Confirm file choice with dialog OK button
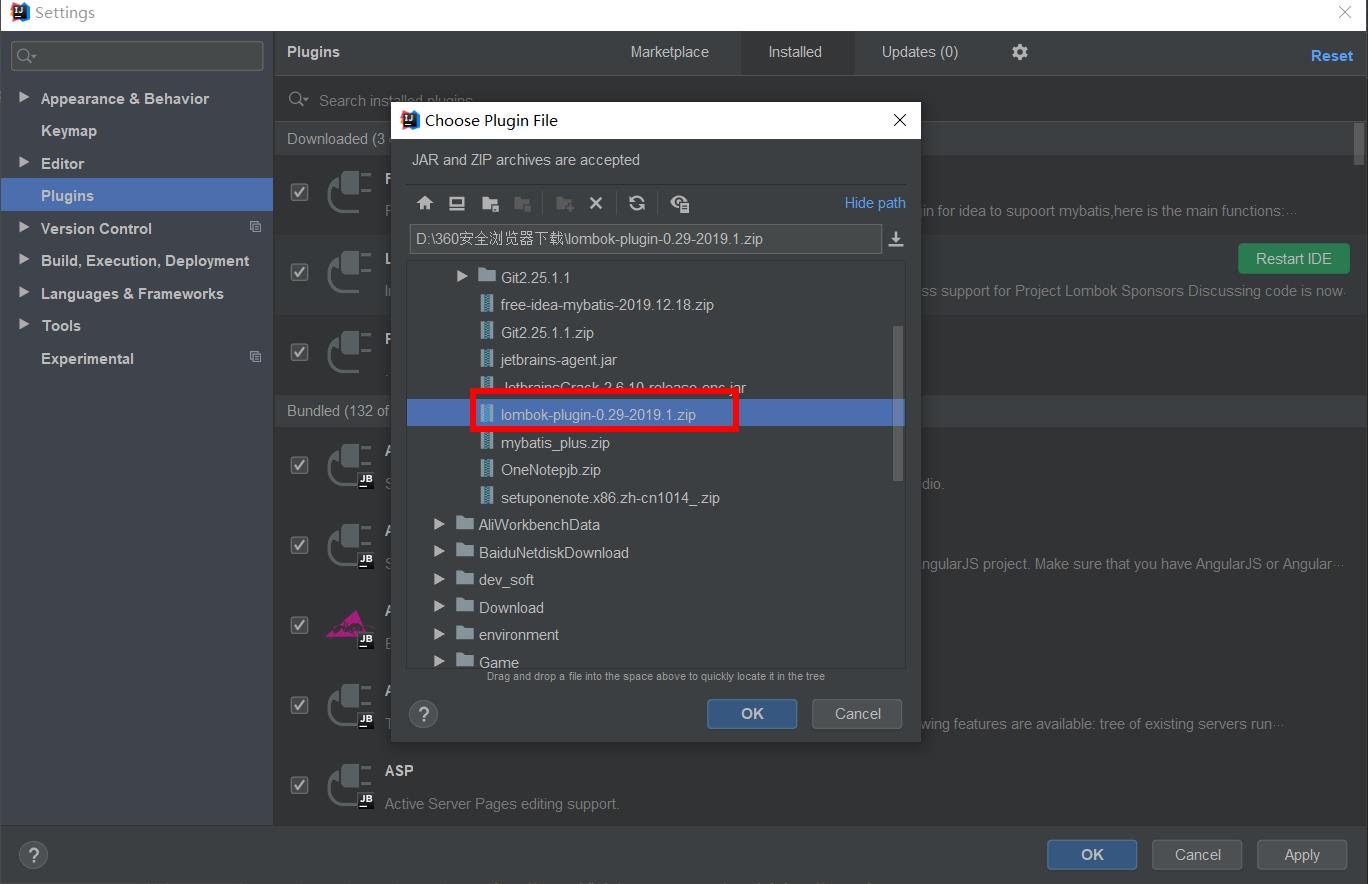 coord(752,714)
